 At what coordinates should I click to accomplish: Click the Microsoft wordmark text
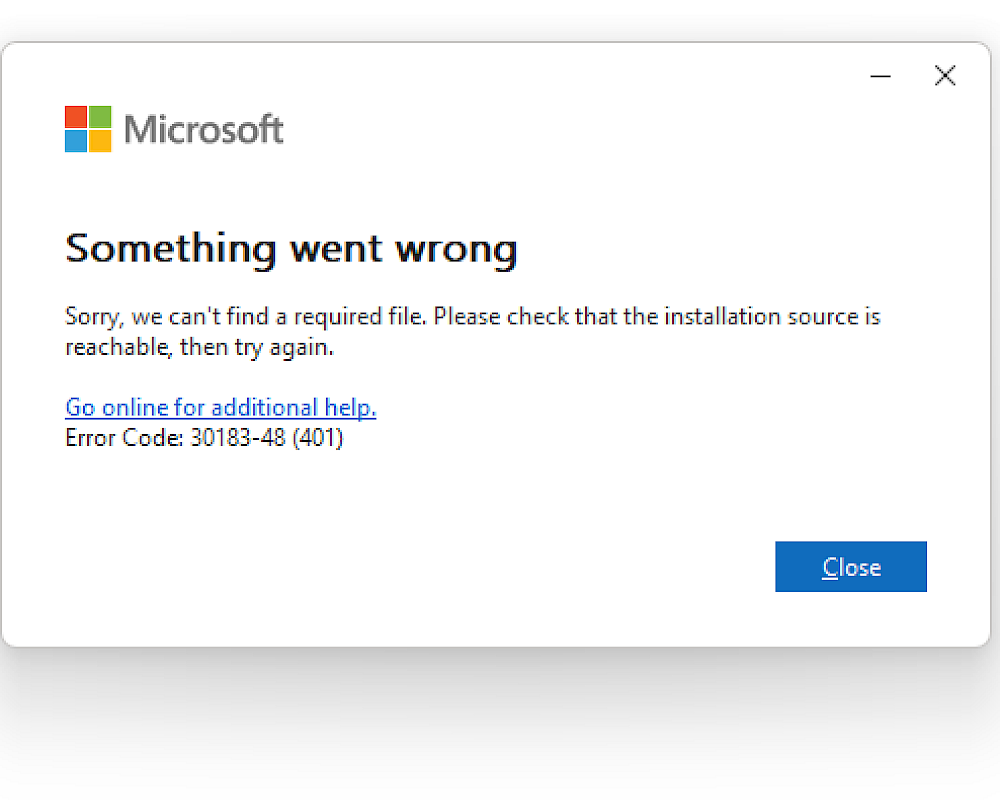pos(203,130)
